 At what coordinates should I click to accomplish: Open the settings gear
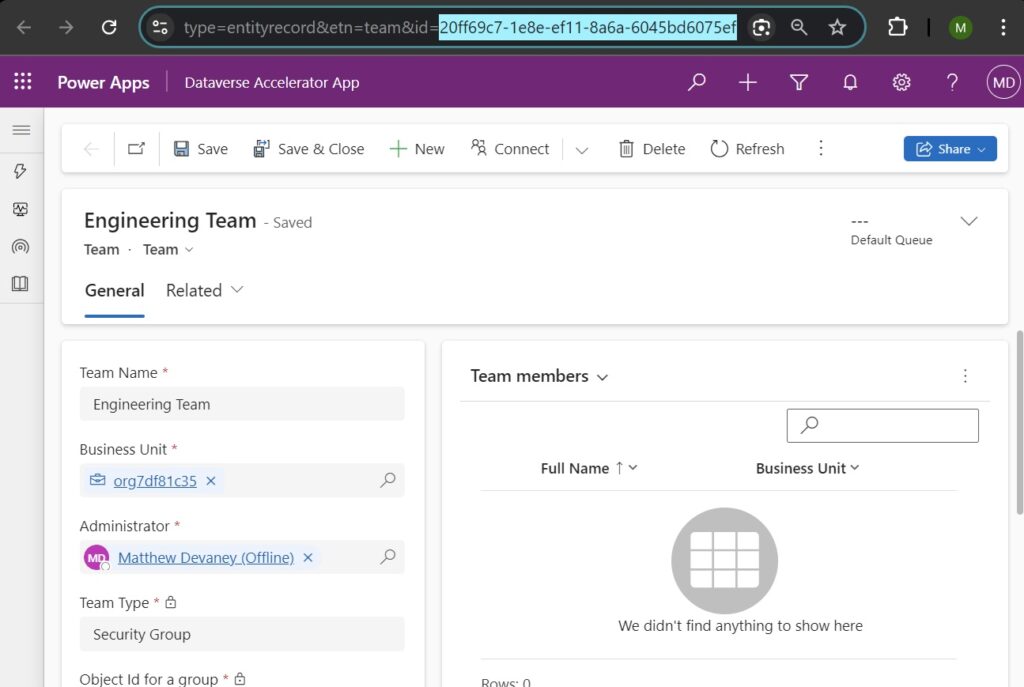901,82
